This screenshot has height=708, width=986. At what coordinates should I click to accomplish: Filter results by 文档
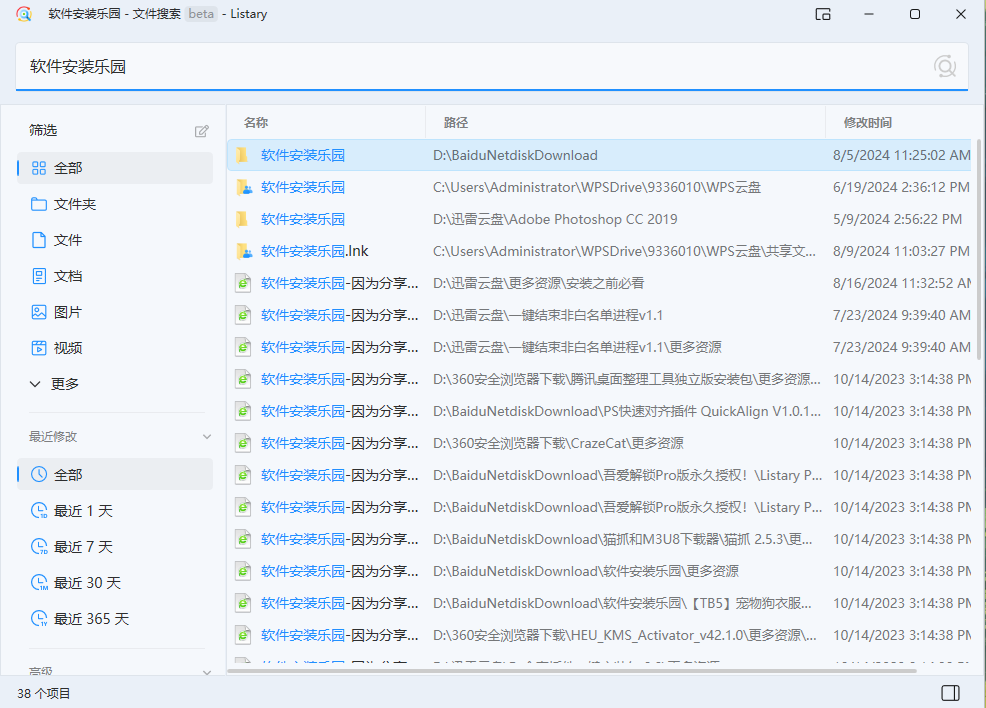pyautogui.click(x=114, y=275)
